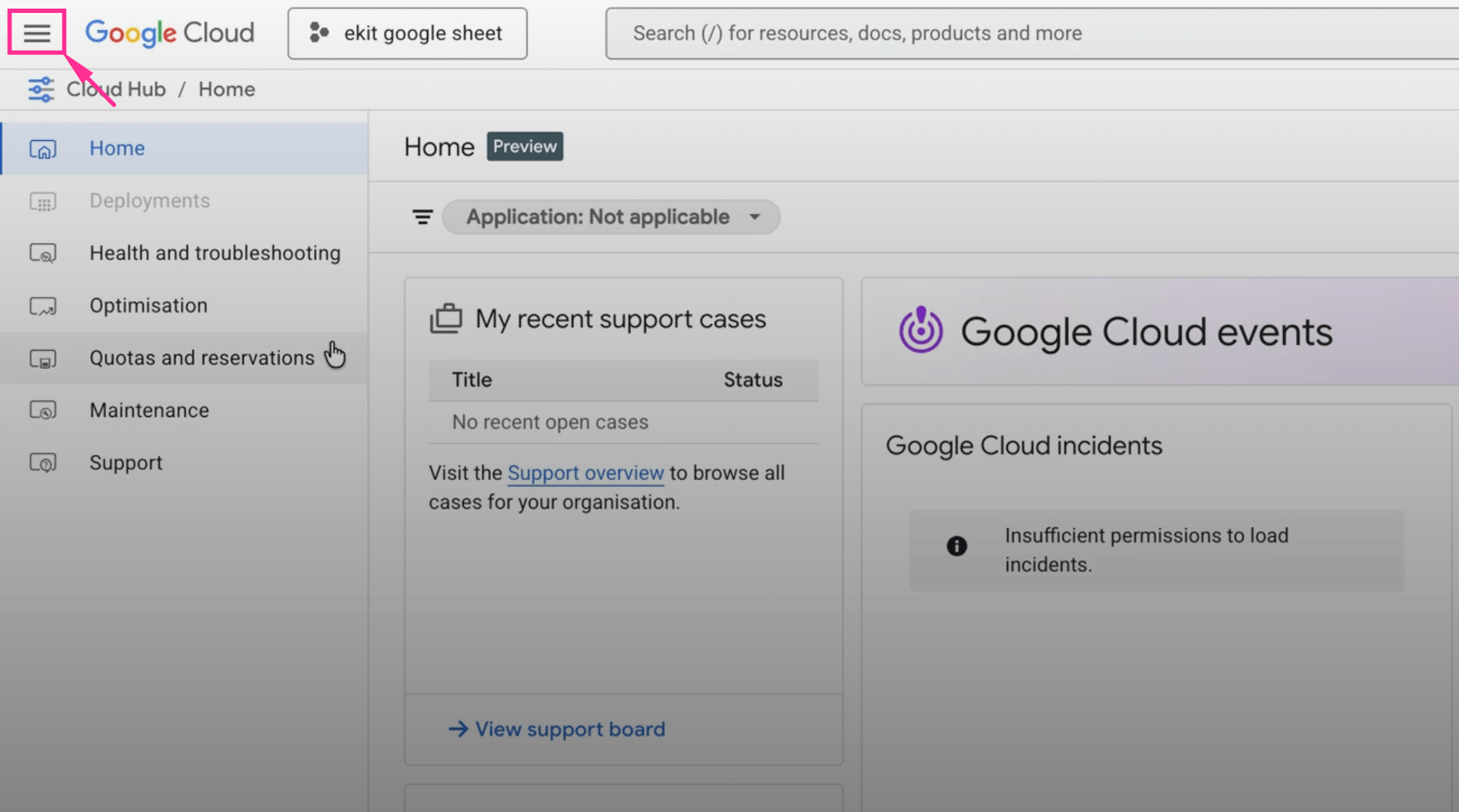Click the Maintenance sidebar icon
1459x812 pixels.
click(43, 410)
